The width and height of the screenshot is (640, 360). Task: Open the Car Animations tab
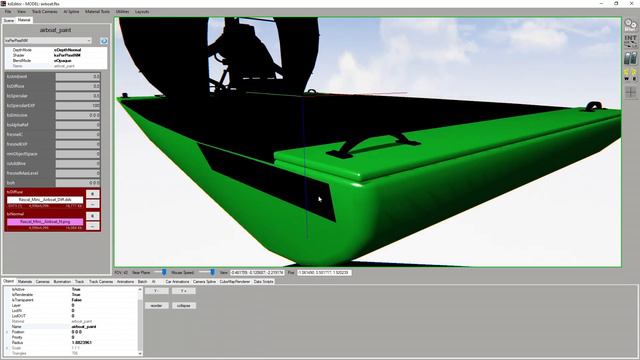pos(177,282)
